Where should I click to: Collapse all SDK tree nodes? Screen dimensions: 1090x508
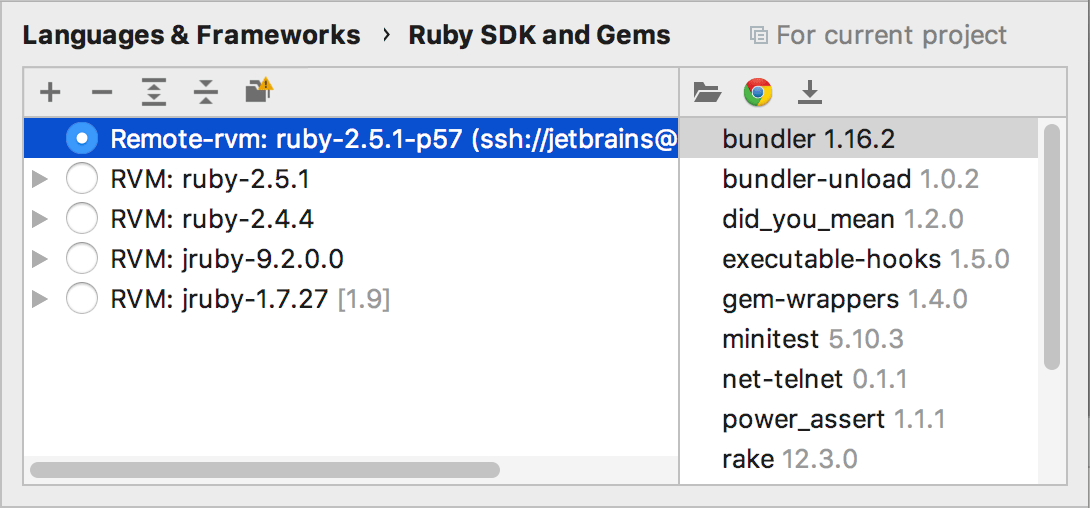pos(206,92)
